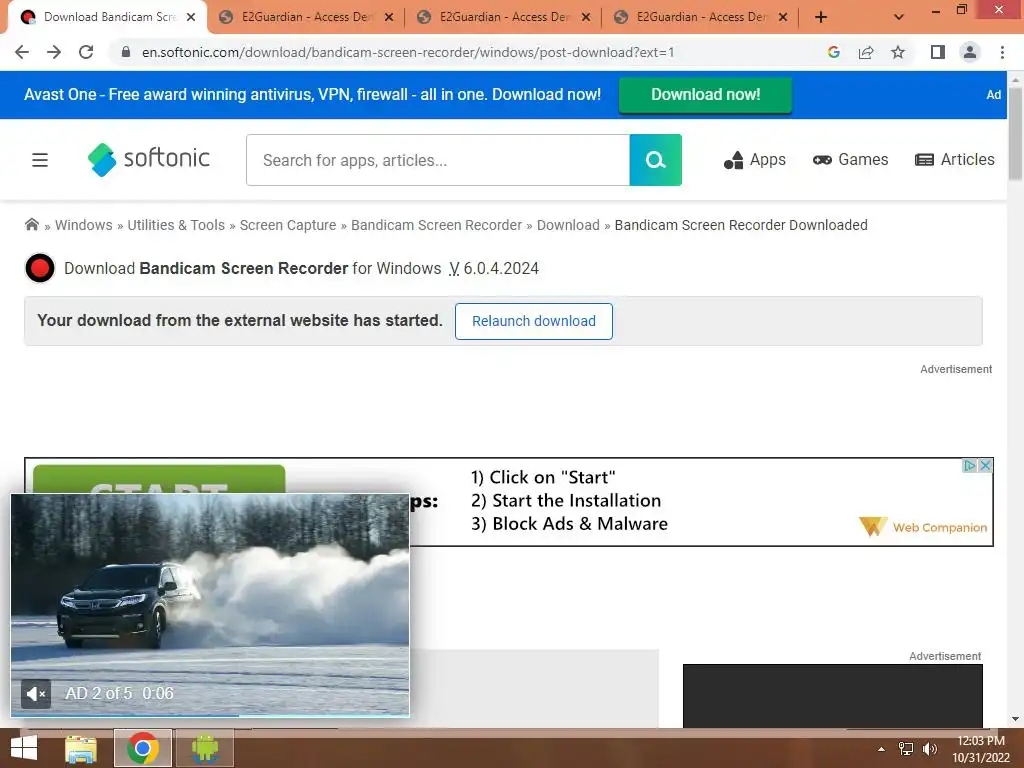Focus the search for apps field
Screen dimensions: 1024x768
click(438, 160)
